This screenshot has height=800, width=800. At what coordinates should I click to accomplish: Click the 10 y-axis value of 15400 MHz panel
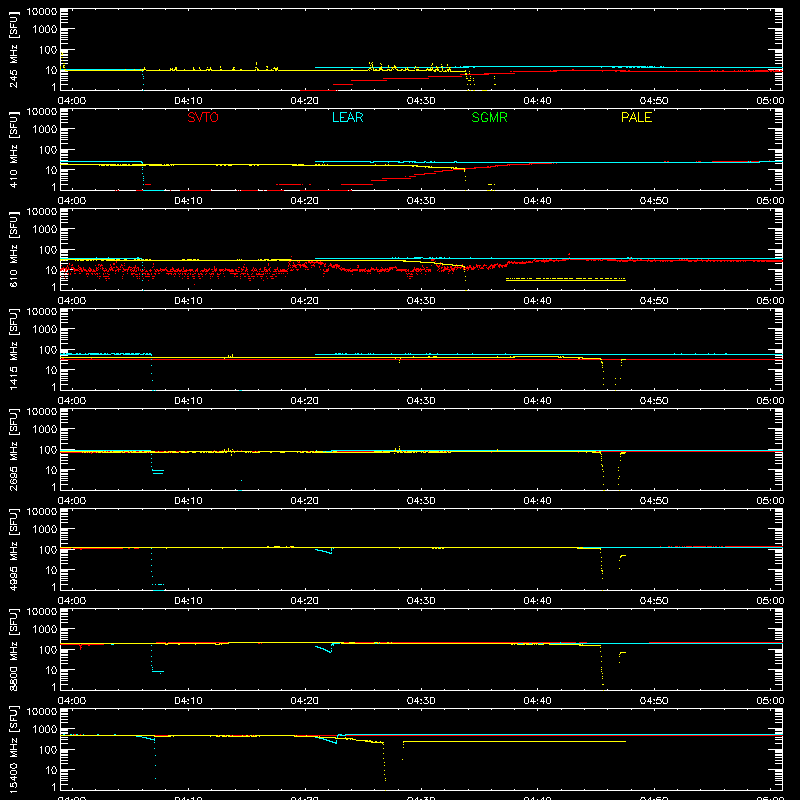[51, 770]
